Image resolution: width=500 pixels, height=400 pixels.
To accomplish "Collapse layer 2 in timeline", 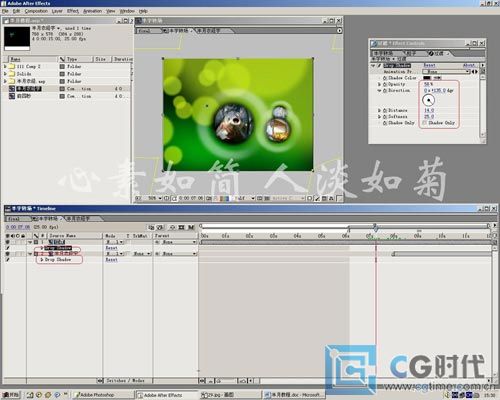I will click(30, 254).
